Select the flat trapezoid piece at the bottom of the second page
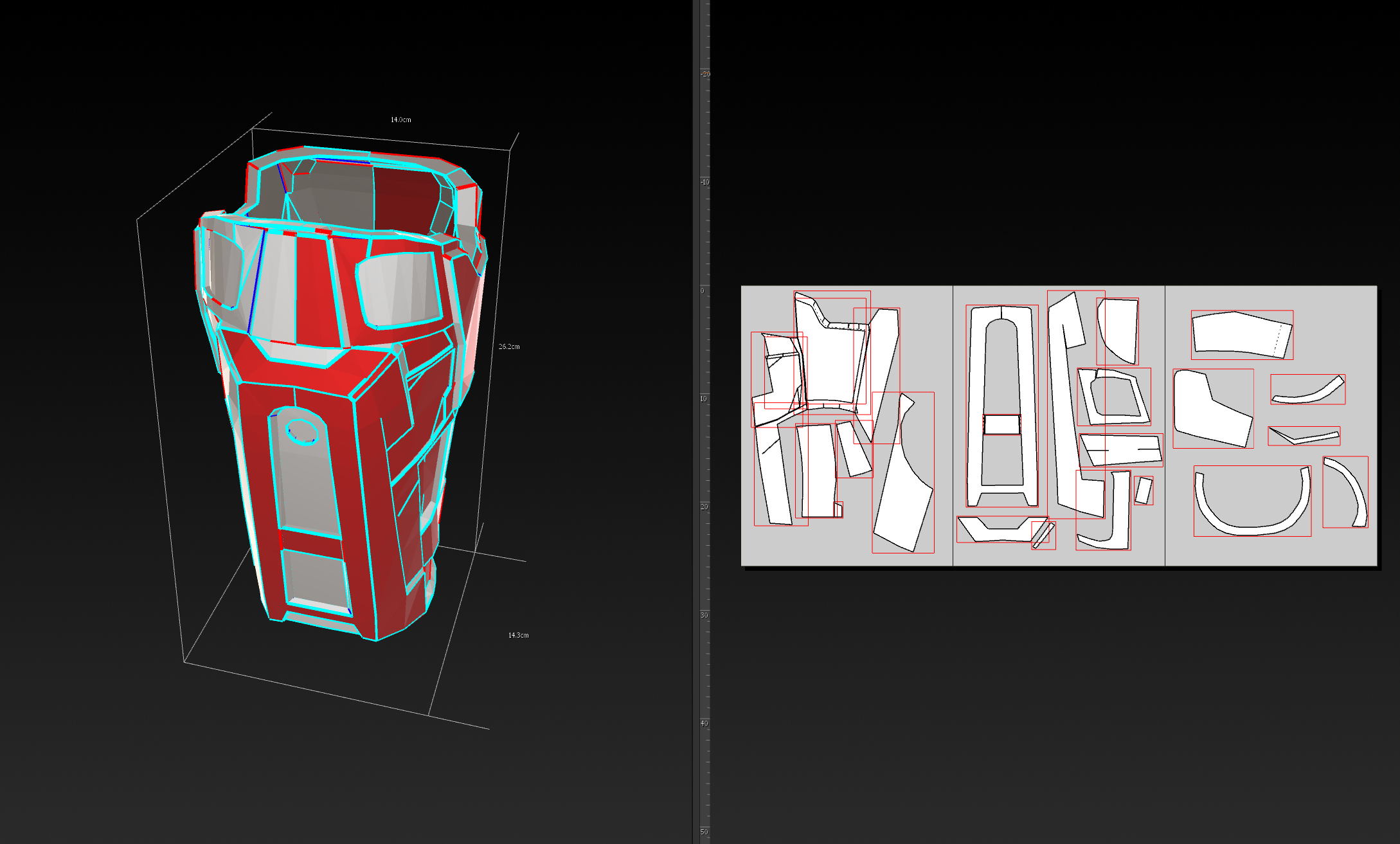The width and height of the screenshot is (1400, 844). tap(1001, 529)
